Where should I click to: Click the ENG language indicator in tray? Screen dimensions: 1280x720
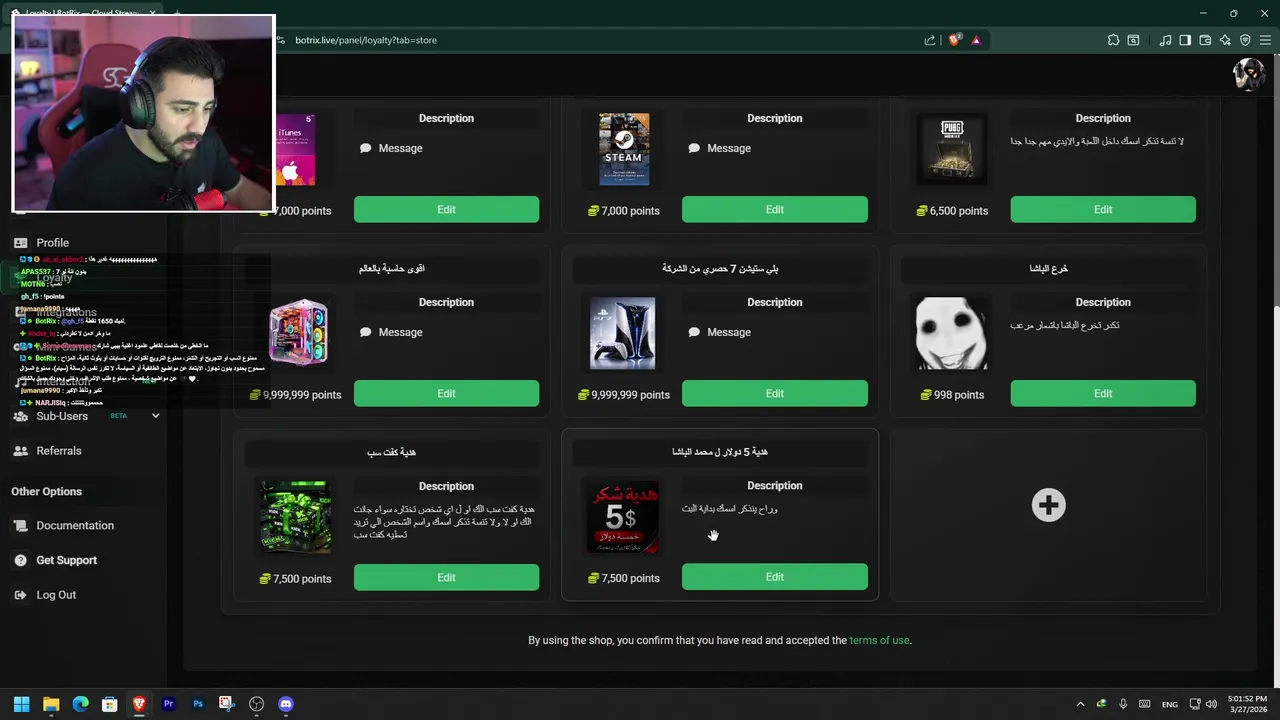tap(1169, 704)
